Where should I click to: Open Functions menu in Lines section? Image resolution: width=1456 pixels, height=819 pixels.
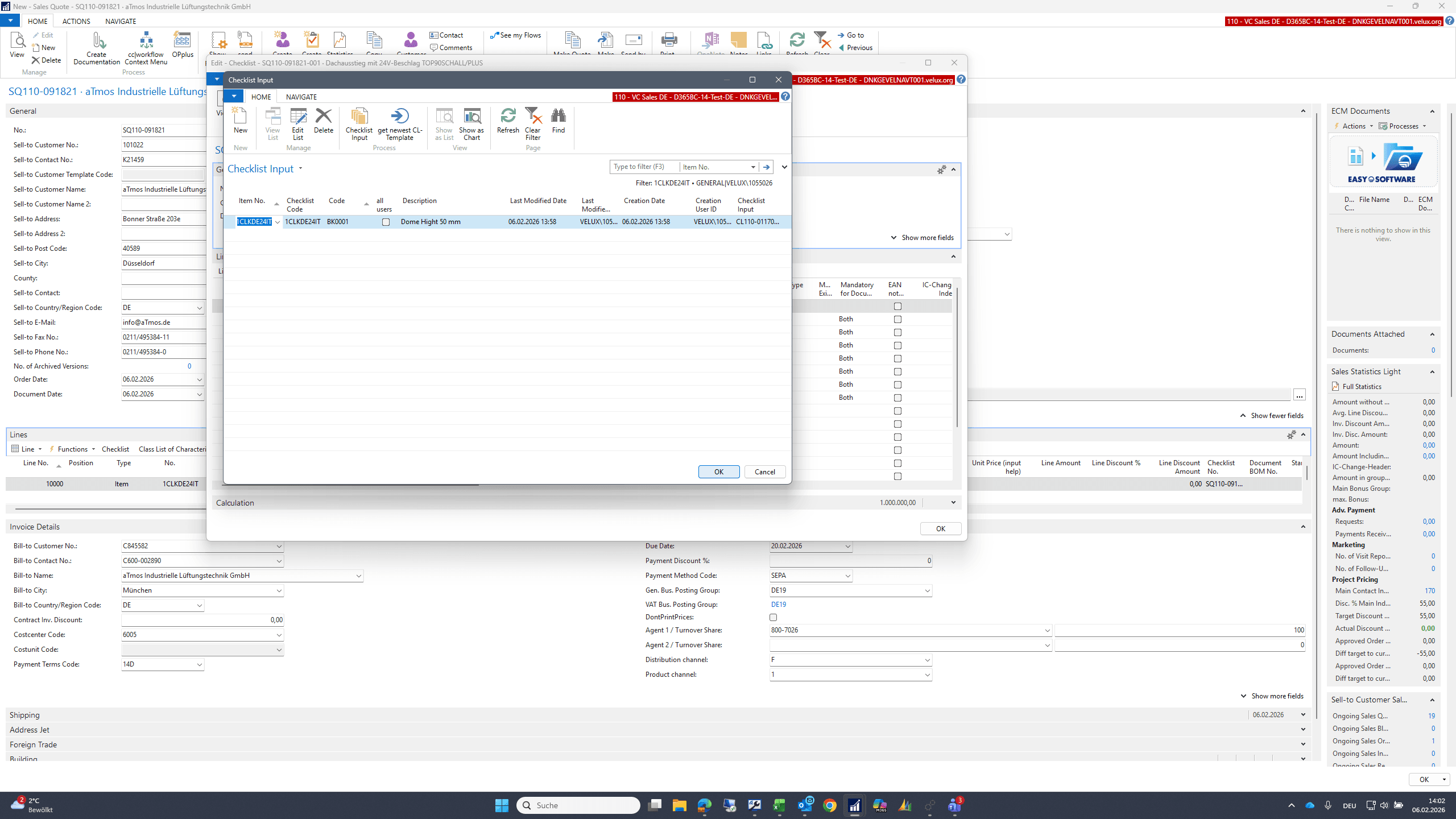(72, 449)
